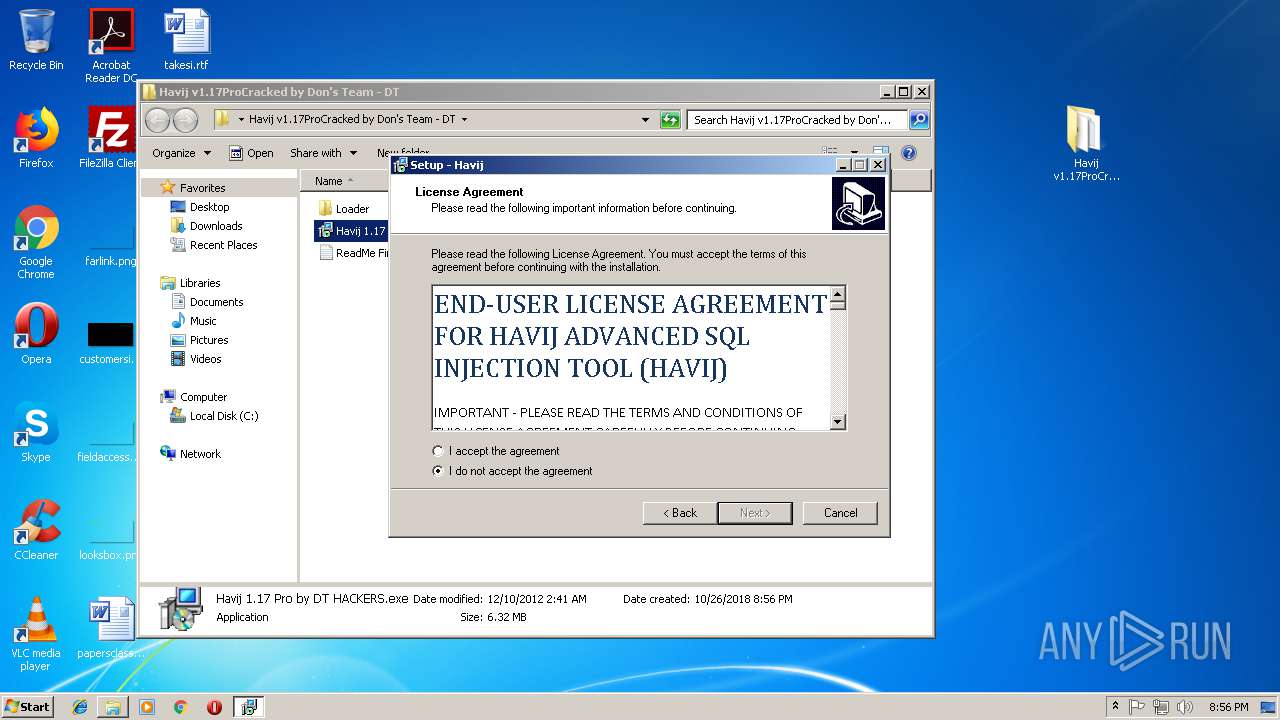
Task: Click the refresh button beside address bar
Action: click(x=670, y=119)
